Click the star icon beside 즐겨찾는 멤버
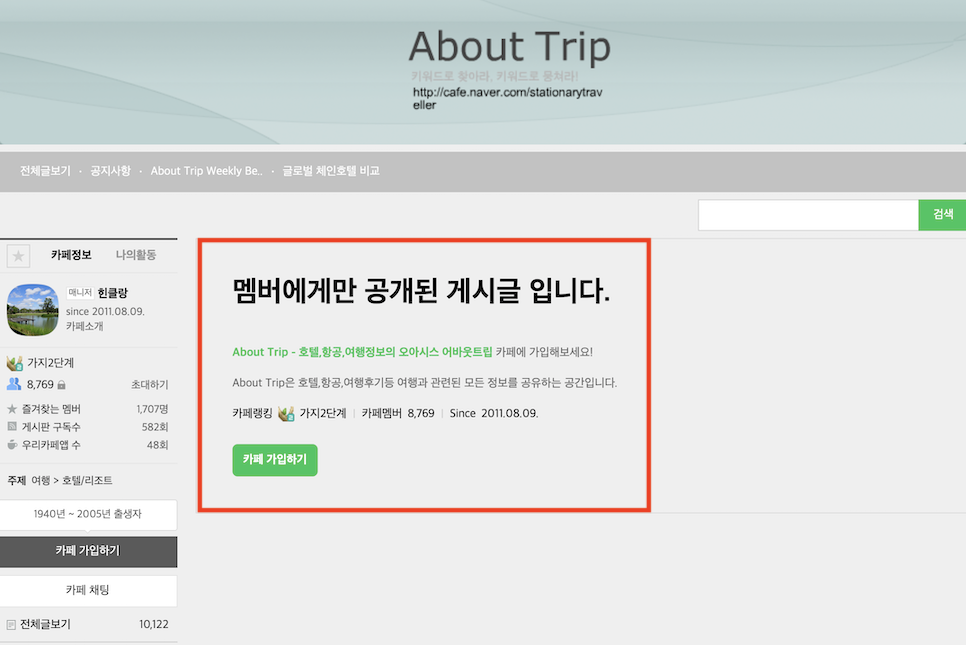 [x=12, y=409]
